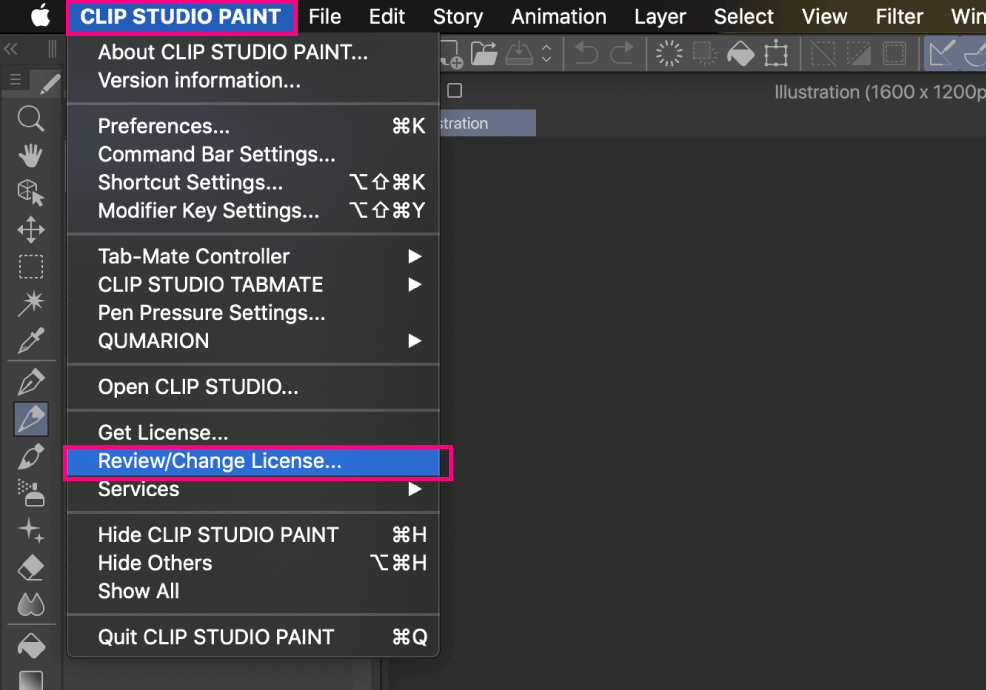Toggle the small checkbox below the command bar
986x690 pixels.
[454, 91]
